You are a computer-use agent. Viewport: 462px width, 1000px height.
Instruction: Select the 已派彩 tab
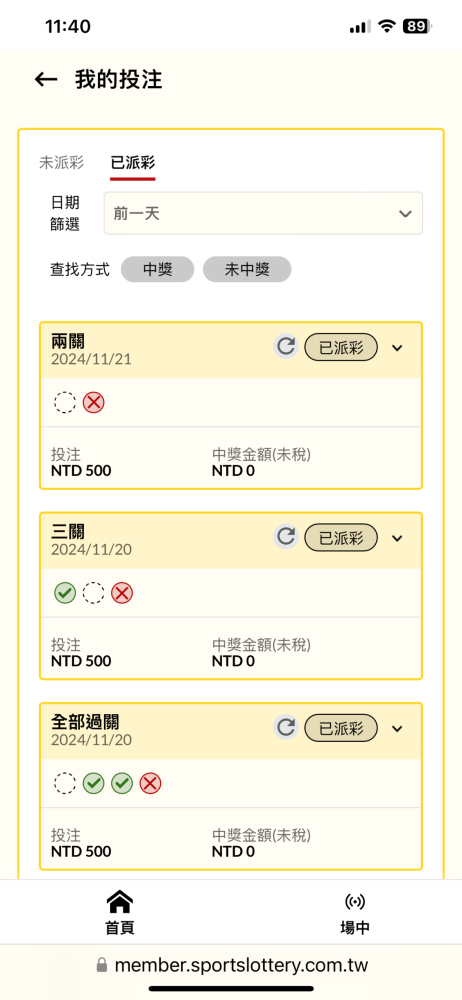(x=133, y=162)
